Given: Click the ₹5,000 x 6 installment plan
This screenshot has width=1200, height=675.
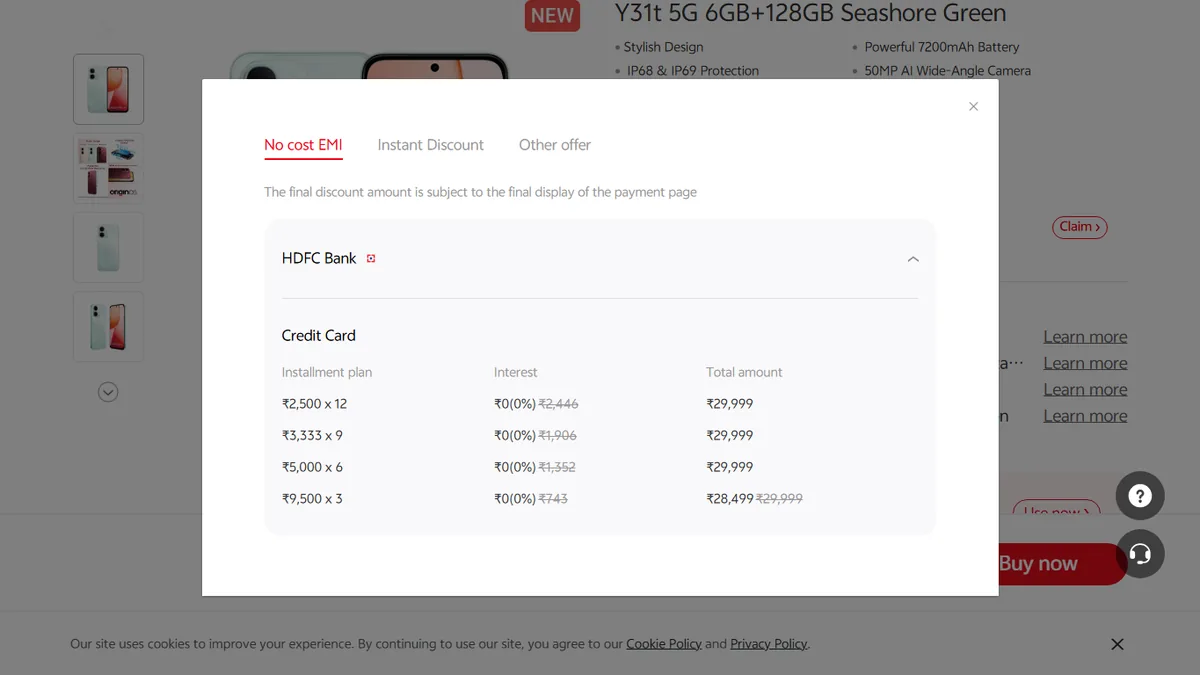Looking at the screenshot, I should [312, 467].
